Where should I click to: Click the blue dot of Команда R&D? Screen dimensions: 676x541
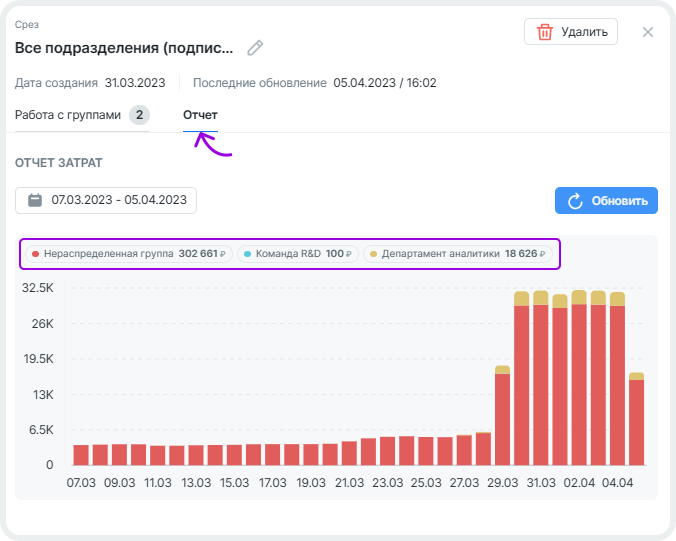248,254
